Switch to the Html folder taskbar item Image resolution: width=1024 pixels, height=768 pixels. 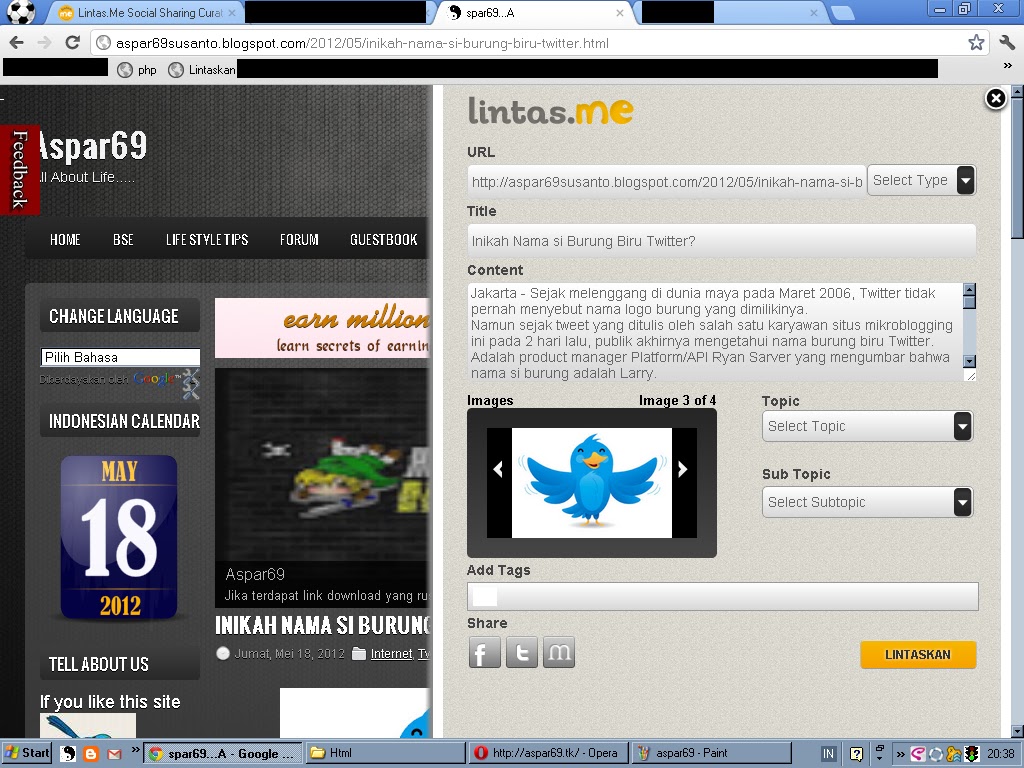click(385, 753)
